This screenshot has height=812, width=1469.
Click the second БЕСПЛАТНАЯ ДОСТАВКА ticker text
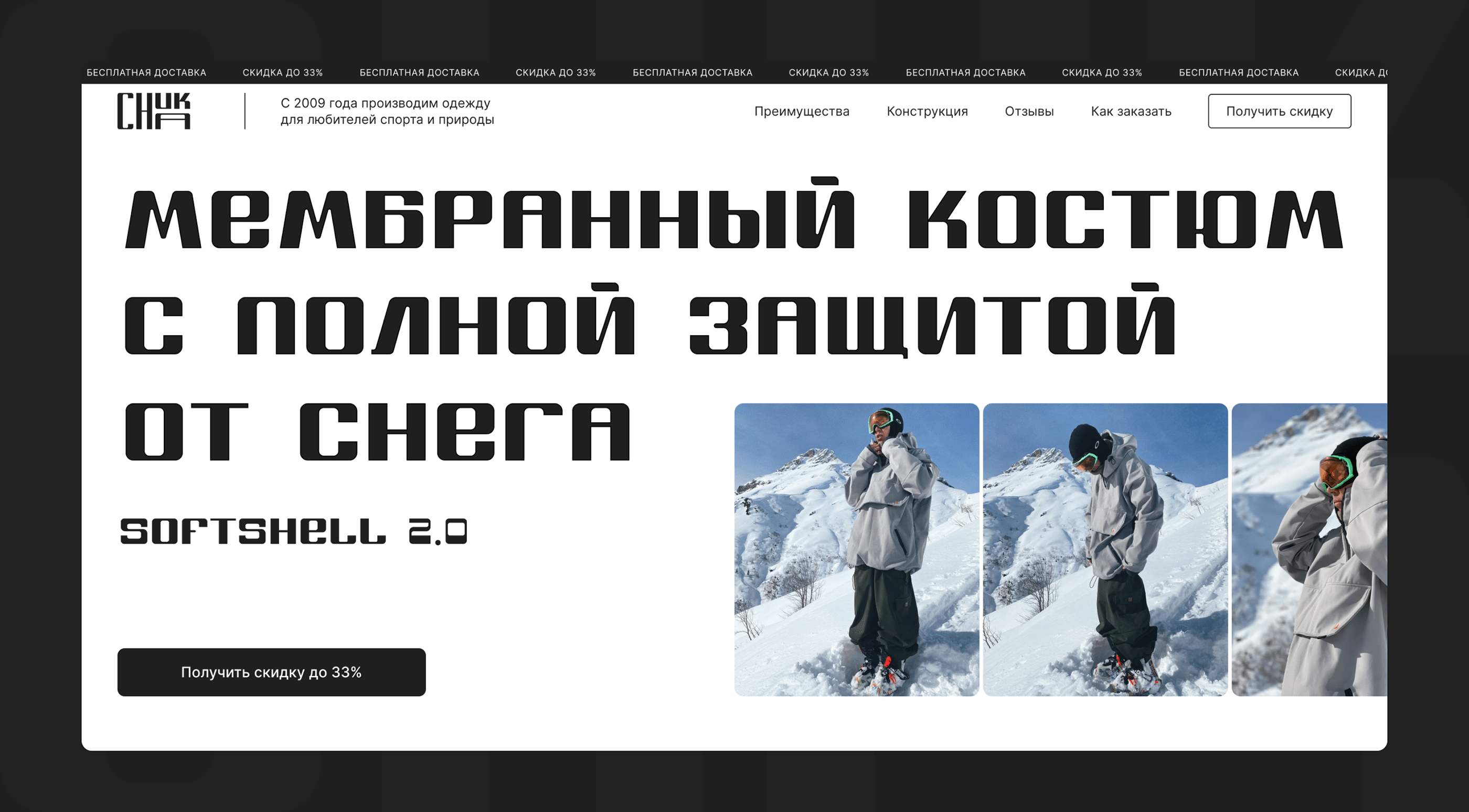point(419,72)
